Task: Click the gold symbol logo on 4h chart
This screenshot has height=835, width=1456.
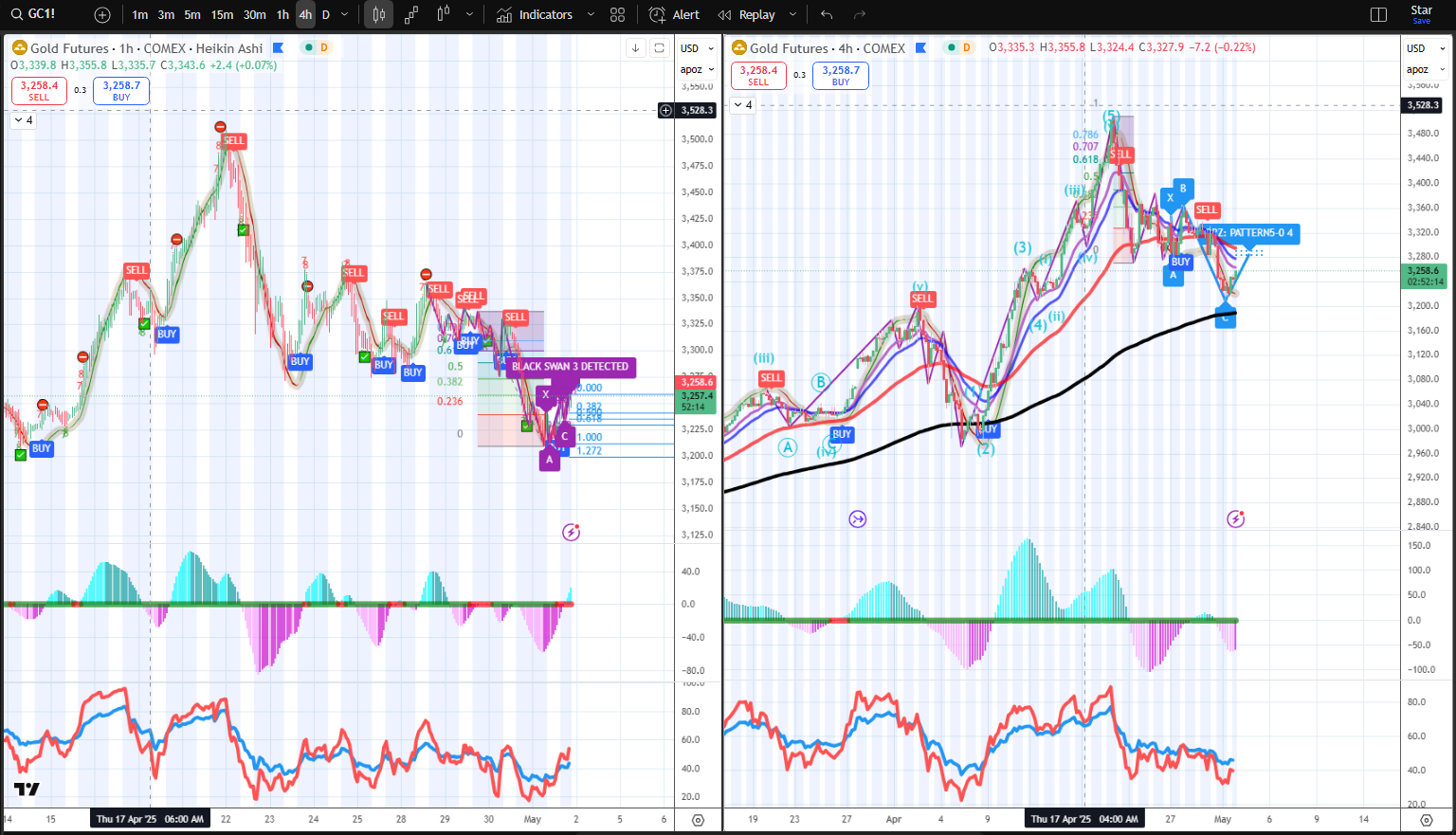Action: (x=739, y=48)
